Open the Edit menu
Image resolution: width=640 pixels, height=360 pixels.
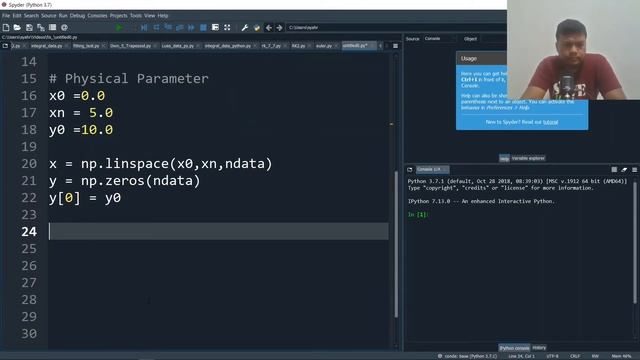point(17,16)
